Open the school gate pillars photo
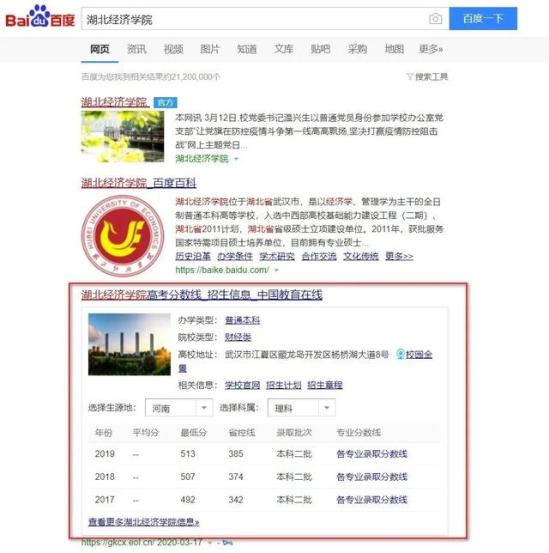Viewport: 549px width, 553px height. (x=129, y=344)
